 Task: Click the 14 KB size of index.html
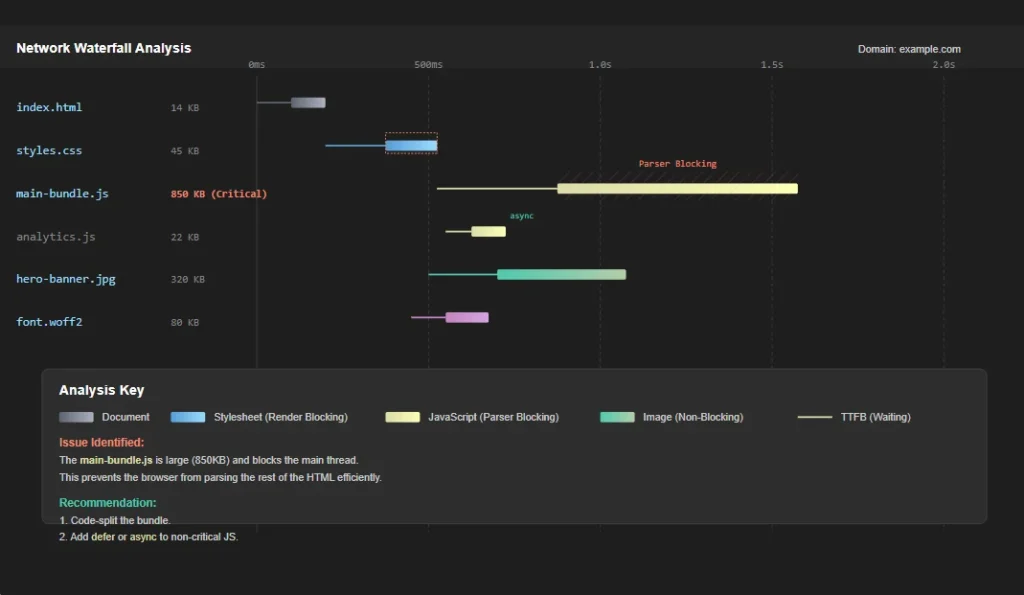pos(185,108)
